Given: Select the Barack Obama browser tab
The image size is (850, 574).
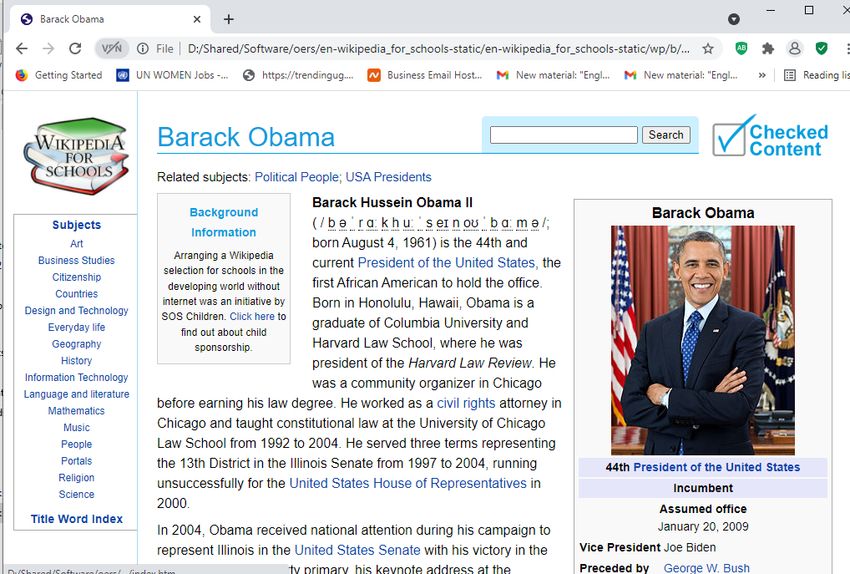Looking at the screenshot, I should click(x=110, y=20).
